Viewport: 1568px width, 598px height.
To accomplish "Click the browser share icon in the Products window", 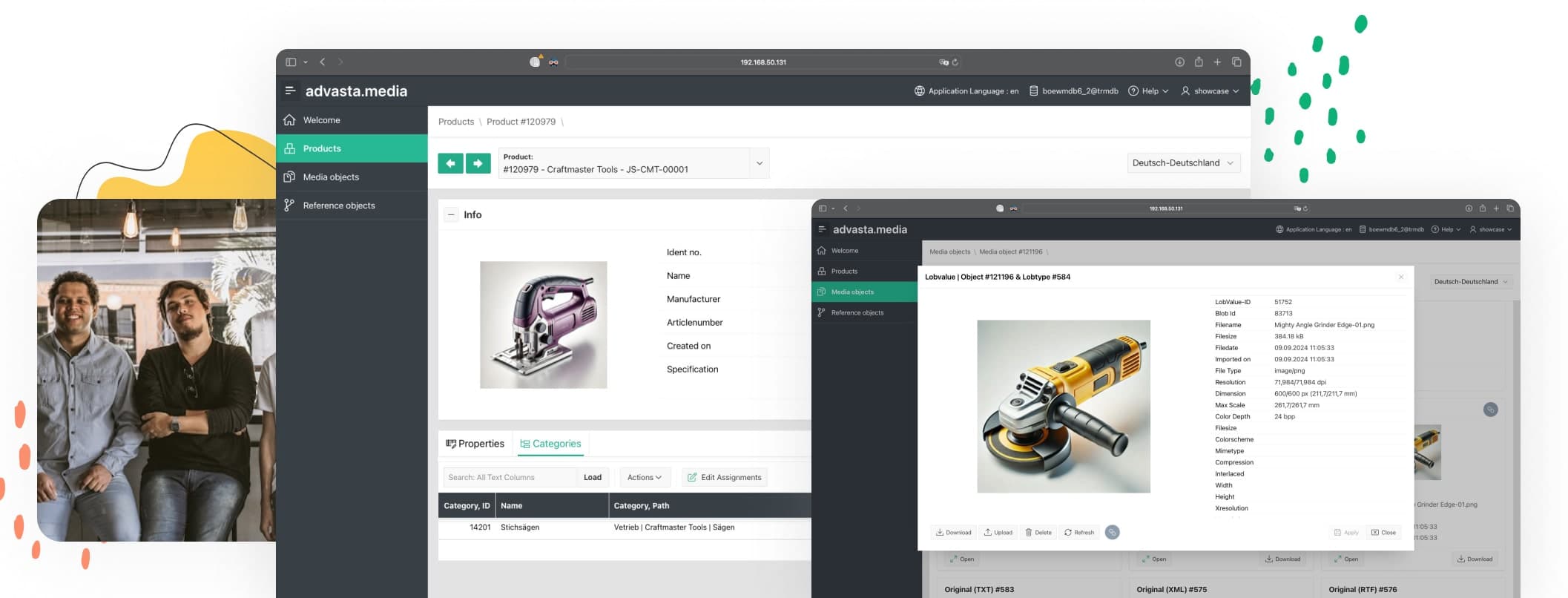I will pos(1199,62).
